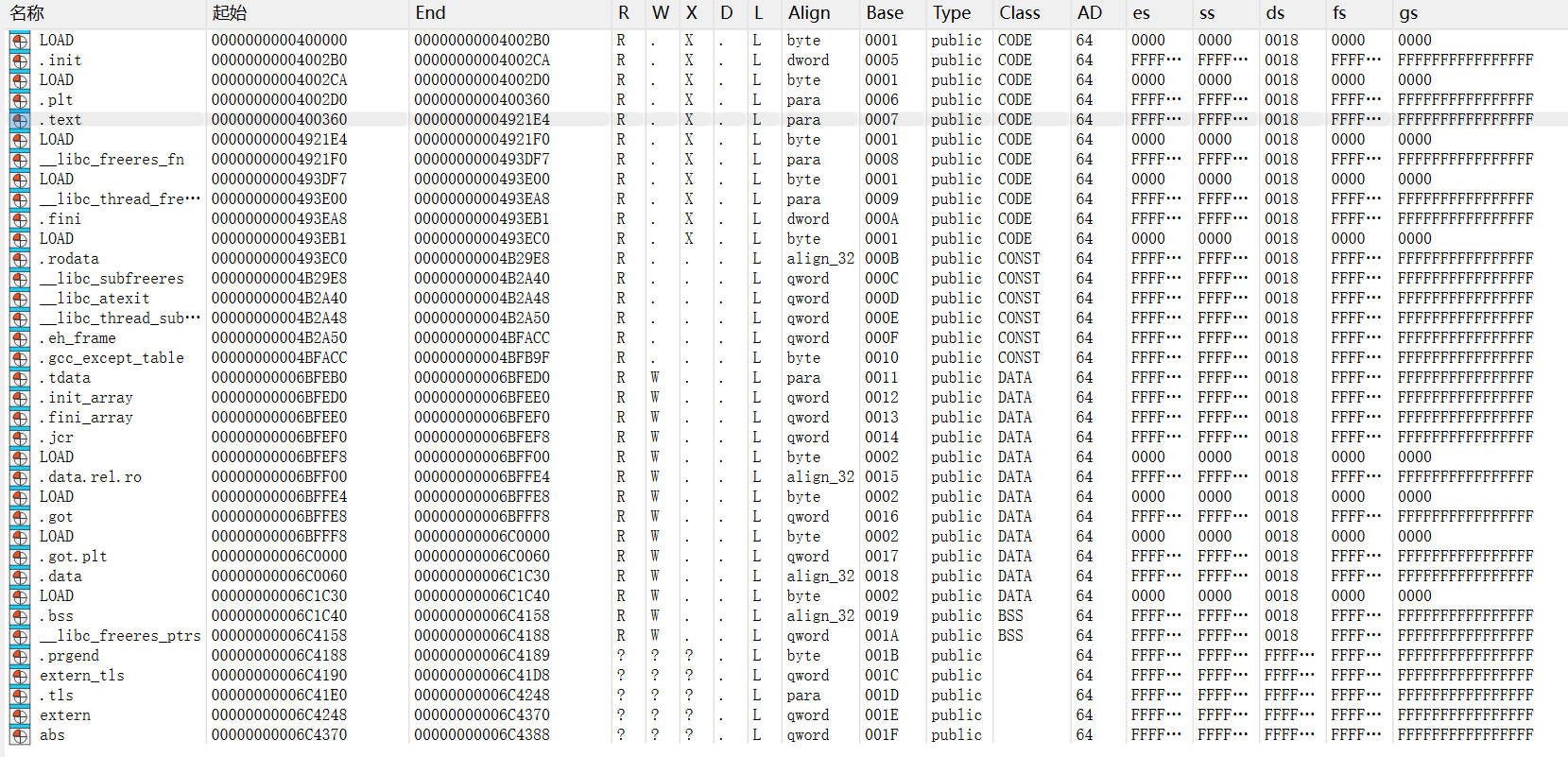The height and width of the screenshot is (757, 1568).
Task: Click the Class column header
Action: click(1019, 13)
